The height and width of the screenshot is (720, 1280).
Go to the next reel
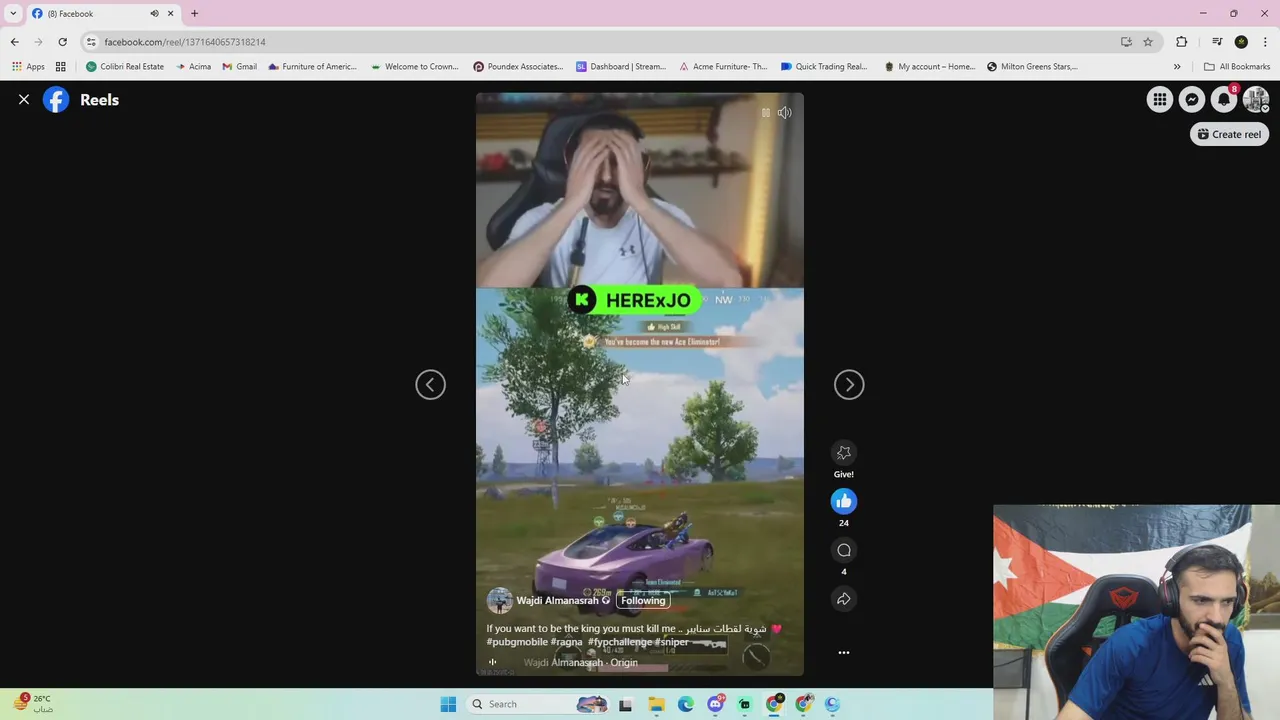tap(849, 385)
